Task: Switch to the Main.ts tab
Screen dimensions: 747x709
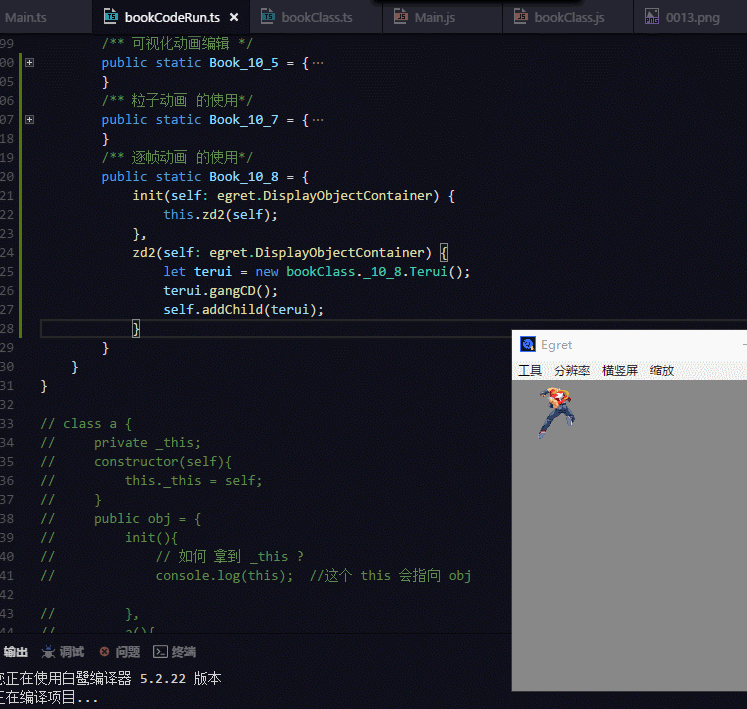Action: click(26, 18)
